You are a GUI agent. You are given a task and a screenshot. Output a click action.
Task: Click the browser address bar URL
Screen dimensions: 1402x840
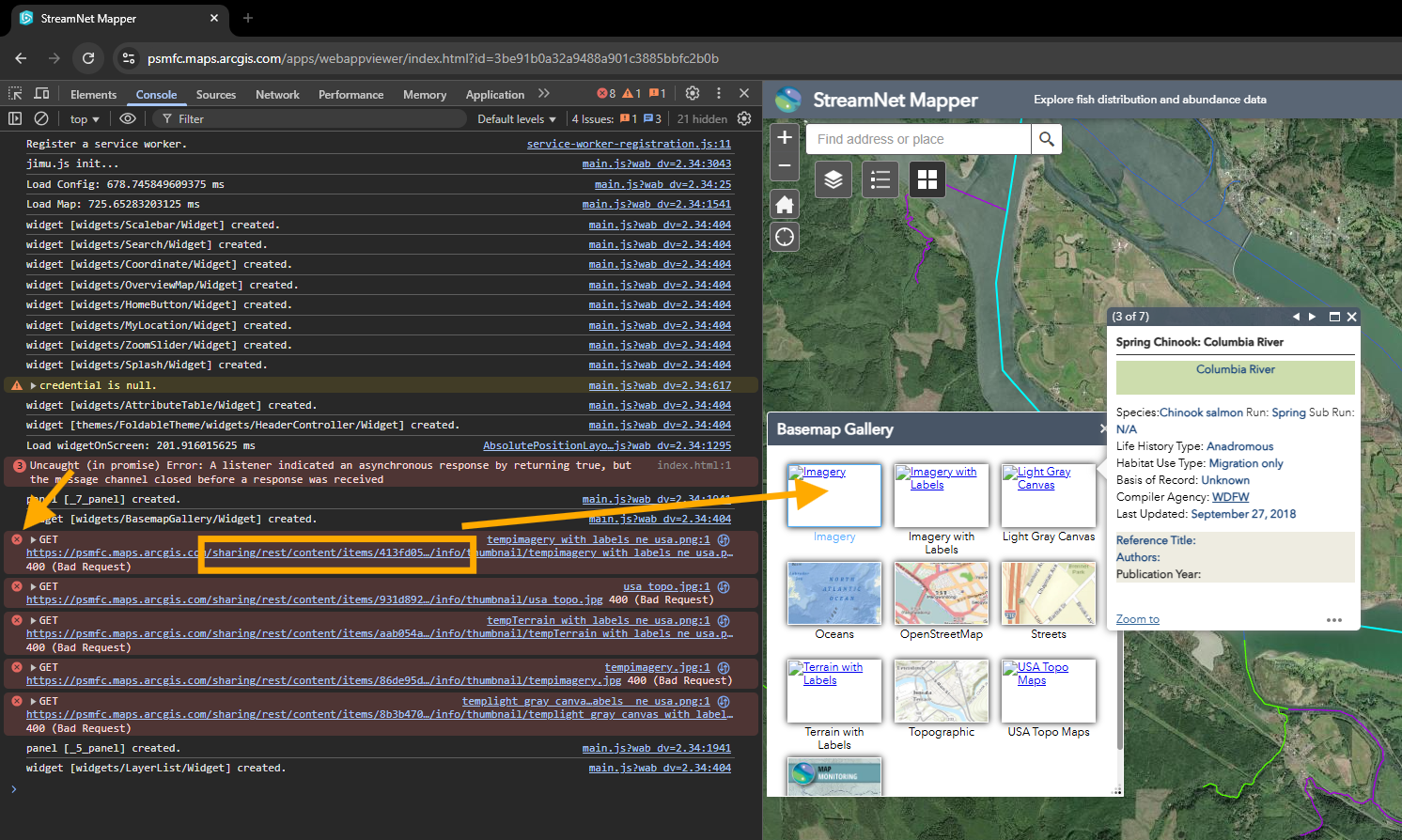433,58
